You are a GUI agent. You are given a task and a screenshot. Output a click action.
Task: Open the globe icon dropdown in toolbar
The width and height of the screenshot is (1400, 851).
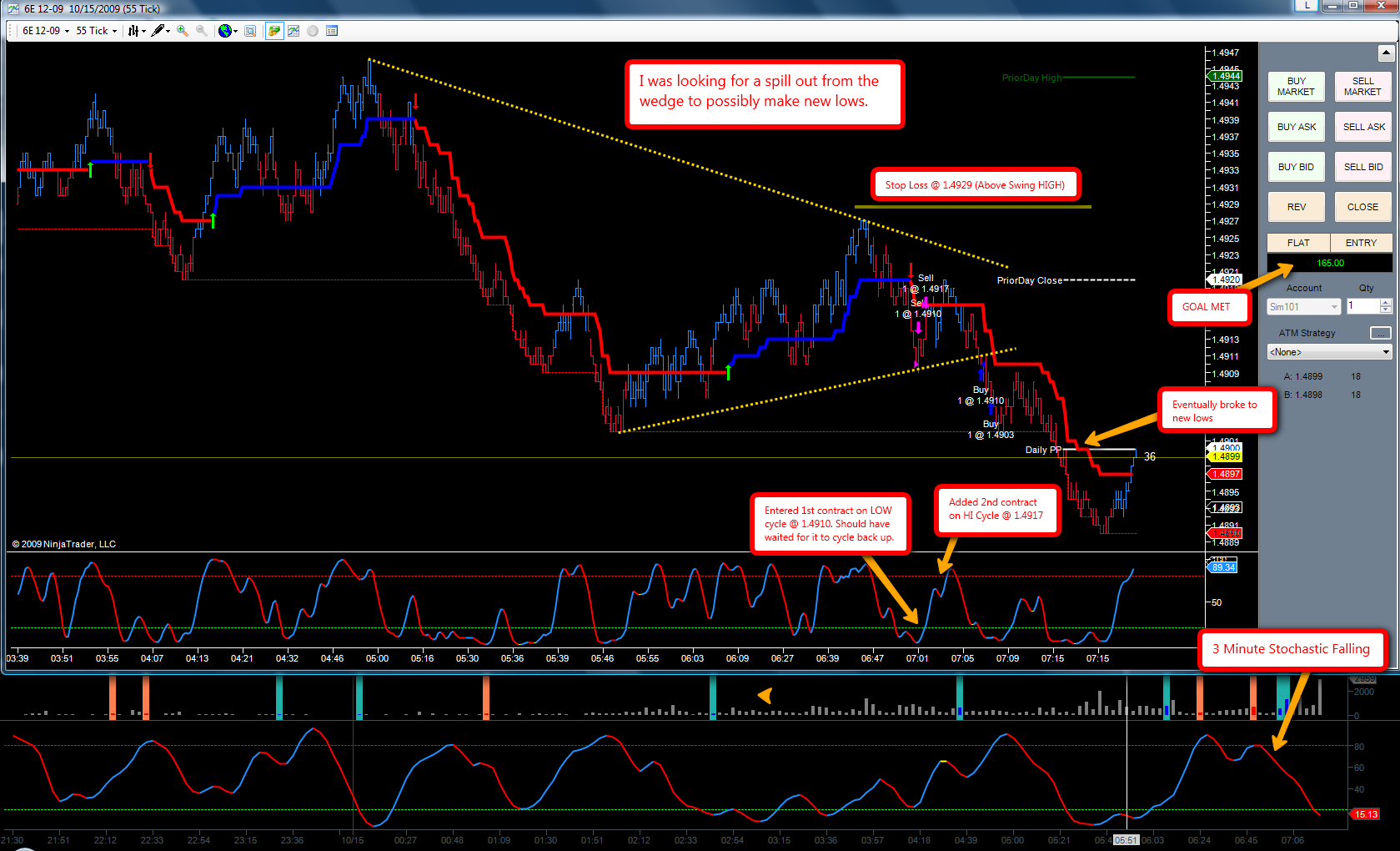[x=228, y=31]
